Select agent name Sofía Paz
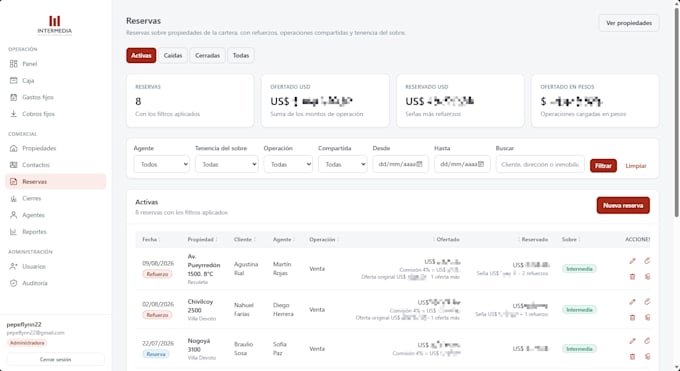The image size is (680, 371). pyautogui.click(x=280, y=348)
